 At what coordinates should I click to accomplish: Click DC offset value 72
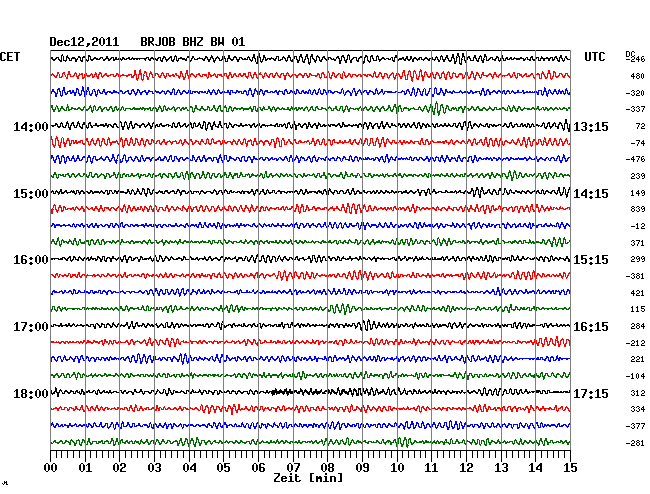pos(640,126)
